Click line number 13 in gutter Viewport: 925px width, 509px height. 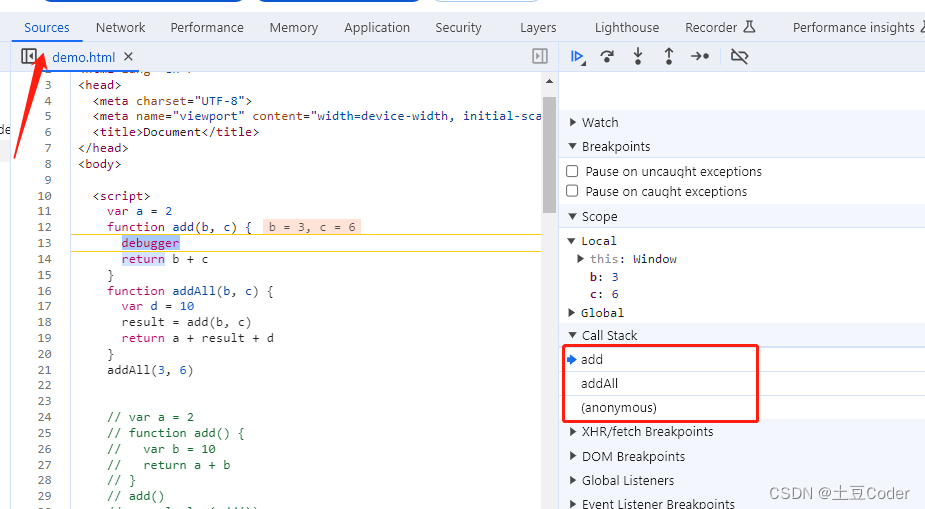coord(44,243)
